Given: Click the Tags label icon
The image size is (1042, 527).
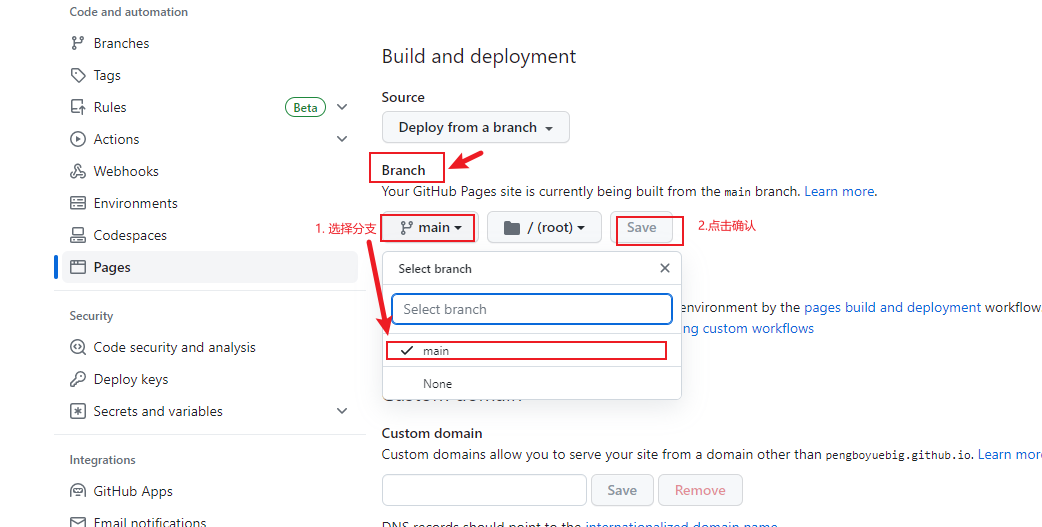Looking at the screenshot, I should tap(78, 75).
